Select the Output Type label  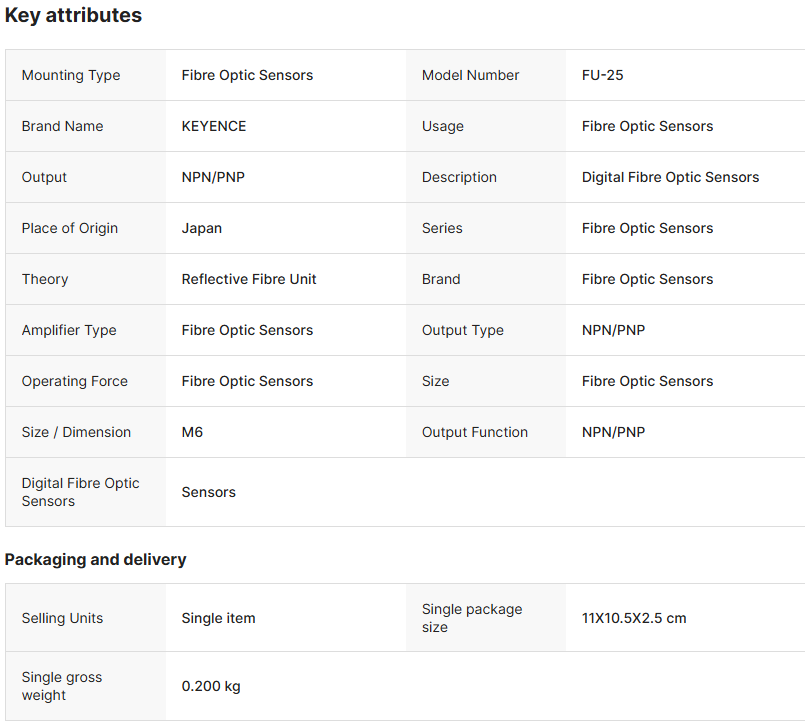coord(462,330)
